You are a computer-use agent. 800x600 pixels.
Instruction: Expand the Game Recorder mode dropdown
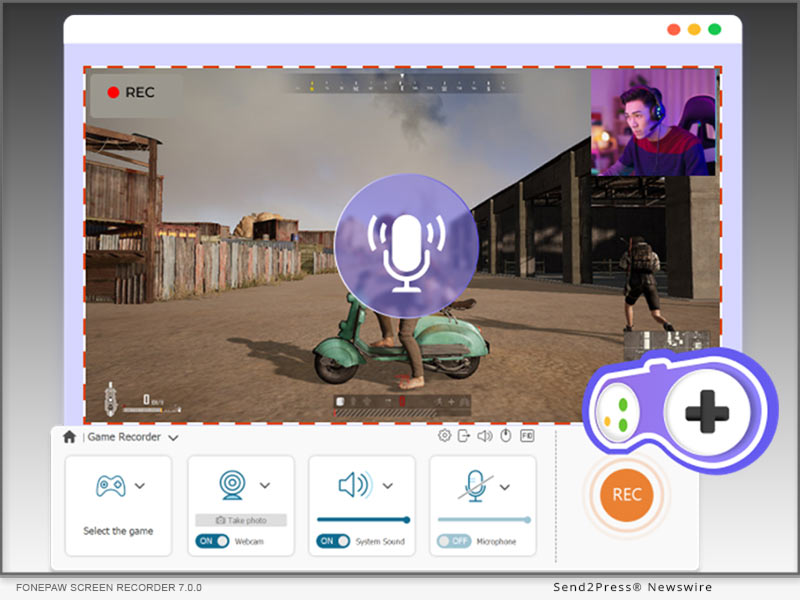173,438
